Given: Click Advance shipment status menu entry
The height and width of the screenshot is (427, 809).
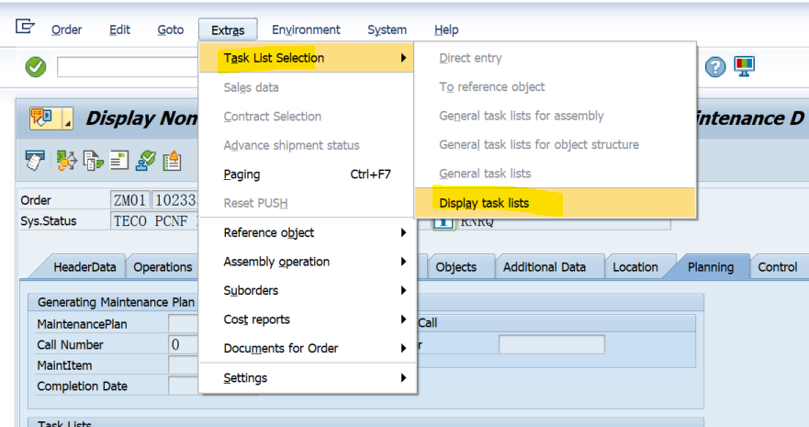Looking at the screenshot, I should pos(306,145).
